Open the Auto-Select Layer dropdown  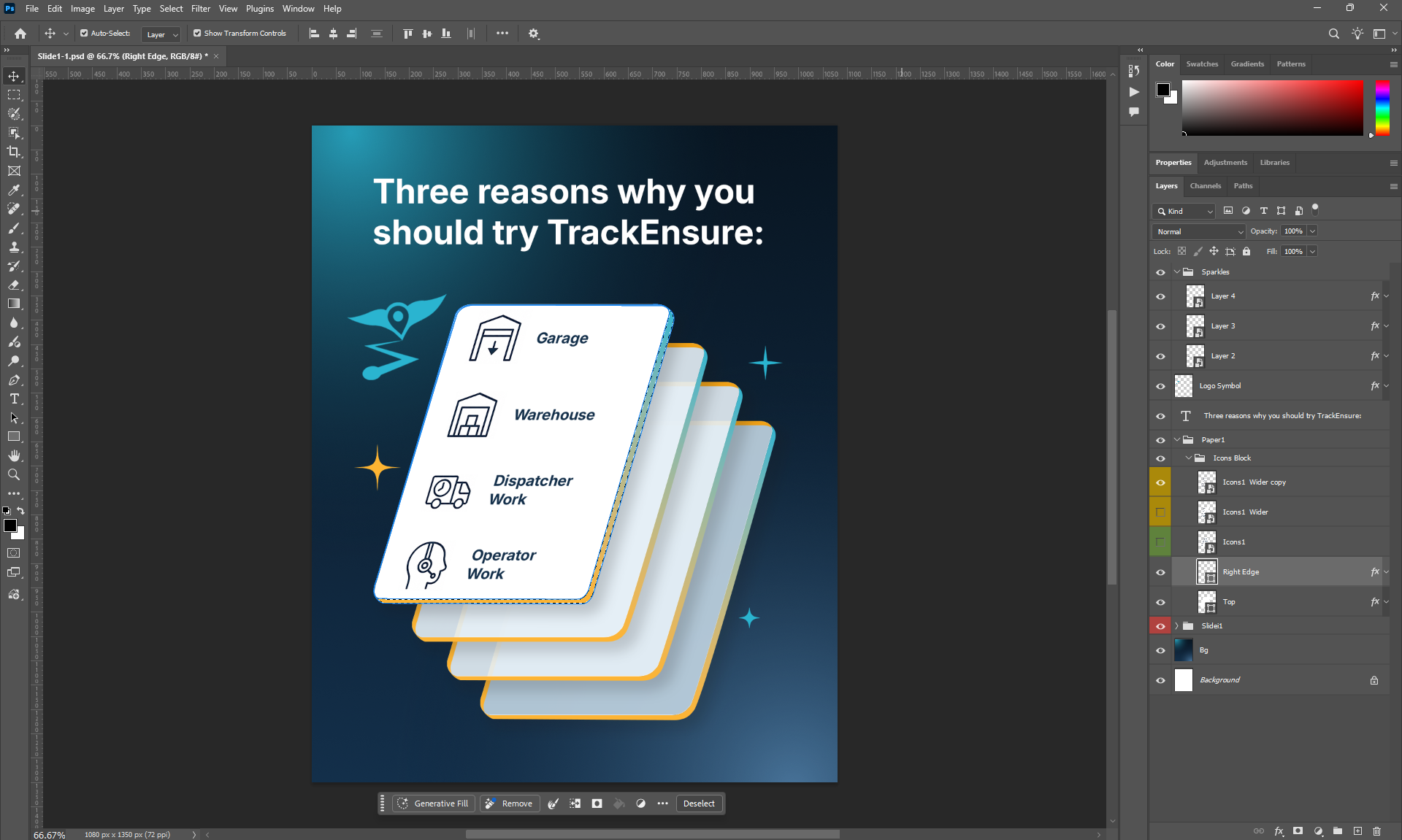161,34
